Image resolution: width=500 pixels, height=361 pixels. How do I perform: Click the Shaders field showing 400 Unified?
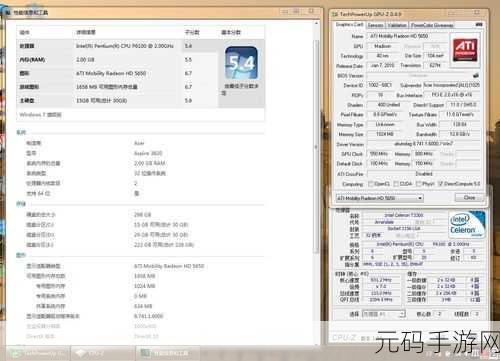coord(388,105)
